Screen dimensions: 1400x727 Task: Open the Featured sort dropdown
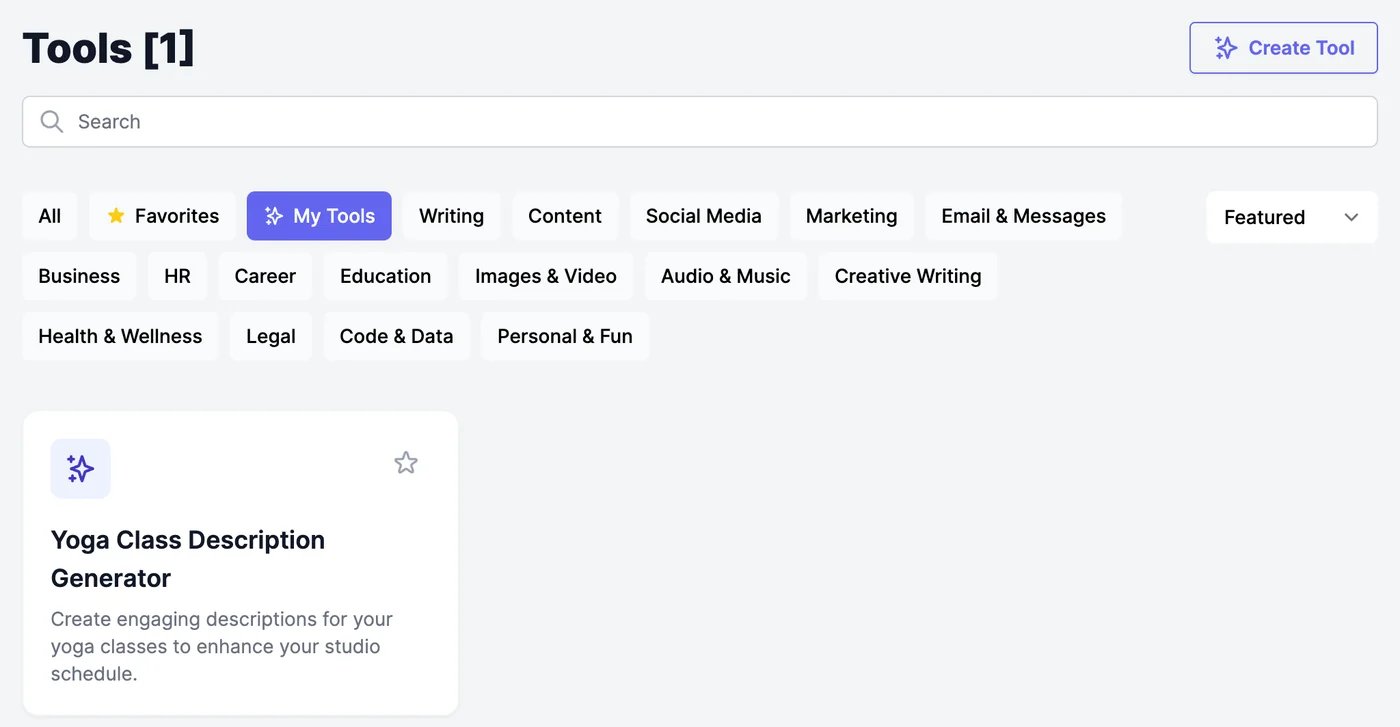coord(1292,217)
